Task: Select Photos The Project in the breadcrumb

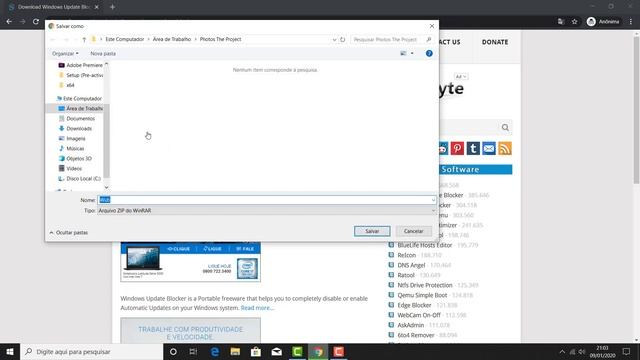Action: 220,39
